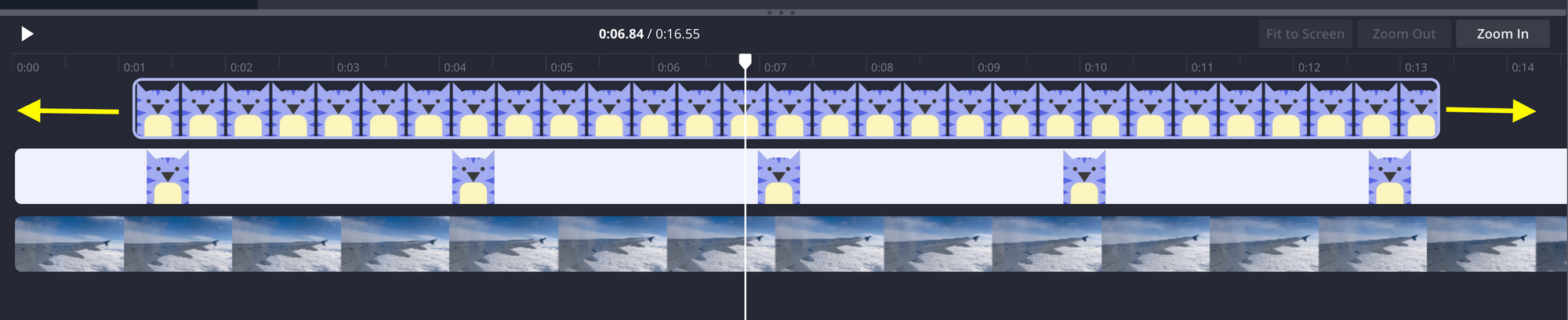This screenshot has height=320, width=1568.
Task: Select the fourth cat icon in the white track
Action: 1084,177
